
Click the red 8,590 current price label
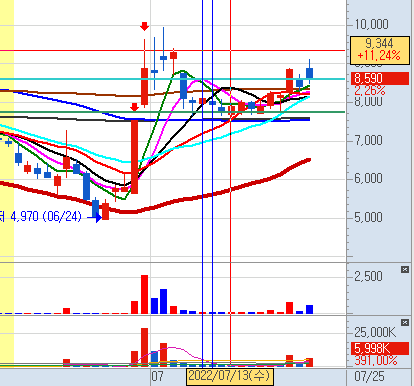[x=380, y=79]
